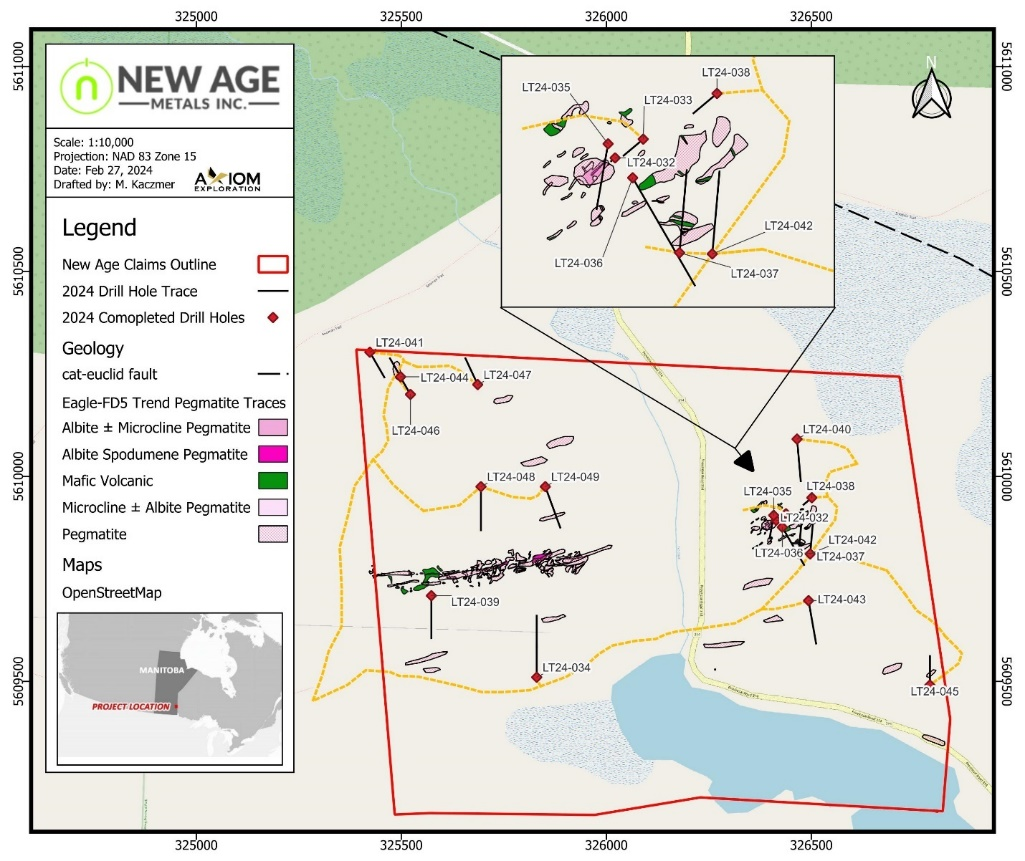1025x861 pixels.
Task: Click the LT24-038 marker in inset map
Action: pos(717,93)
